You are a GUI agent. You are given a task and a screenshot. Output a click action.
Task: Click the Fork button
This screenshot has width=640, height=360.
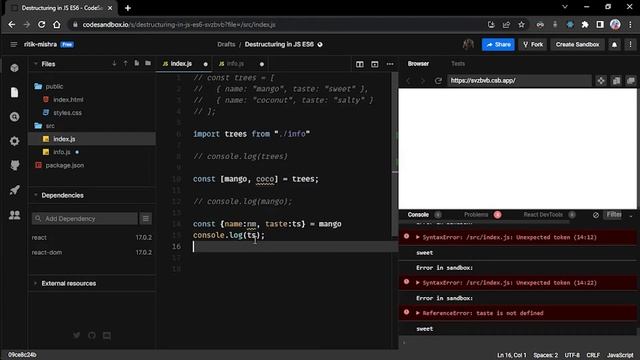533,44
